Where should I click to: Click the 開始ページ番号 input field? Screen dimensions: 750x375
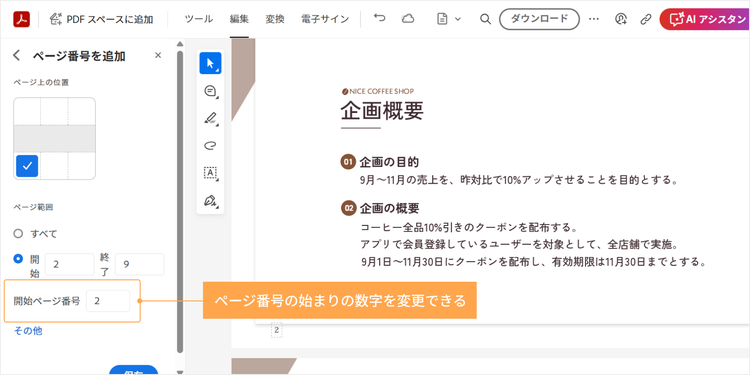[108, 301]
